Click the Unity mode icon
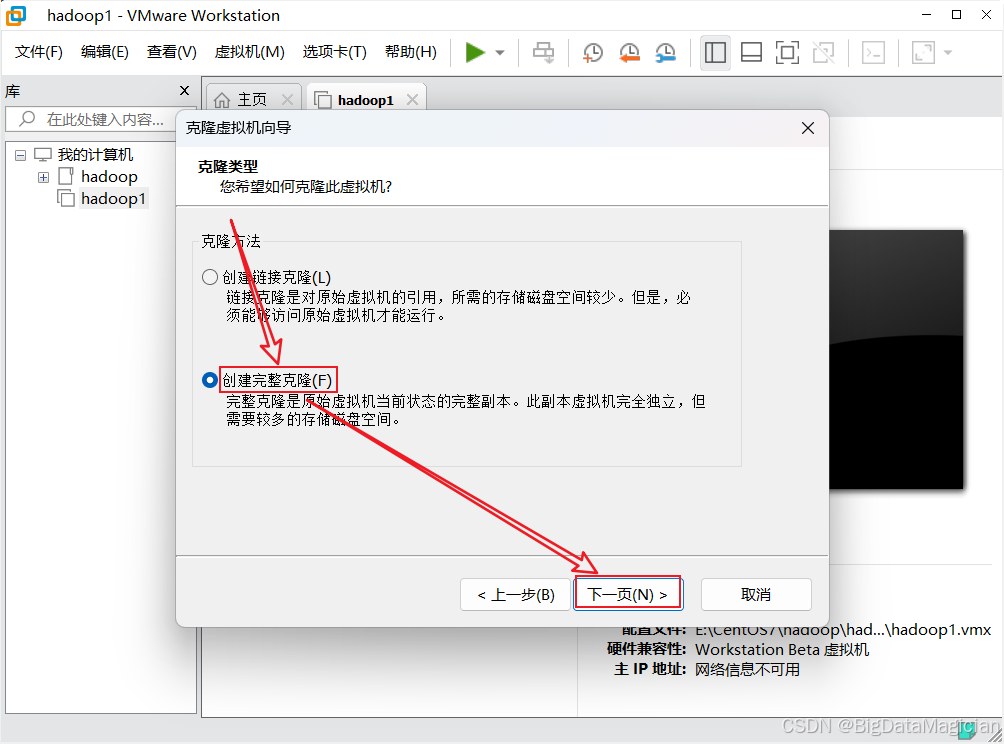Image resolution: width=1004 pixels, height=744 pixels. 823,53
